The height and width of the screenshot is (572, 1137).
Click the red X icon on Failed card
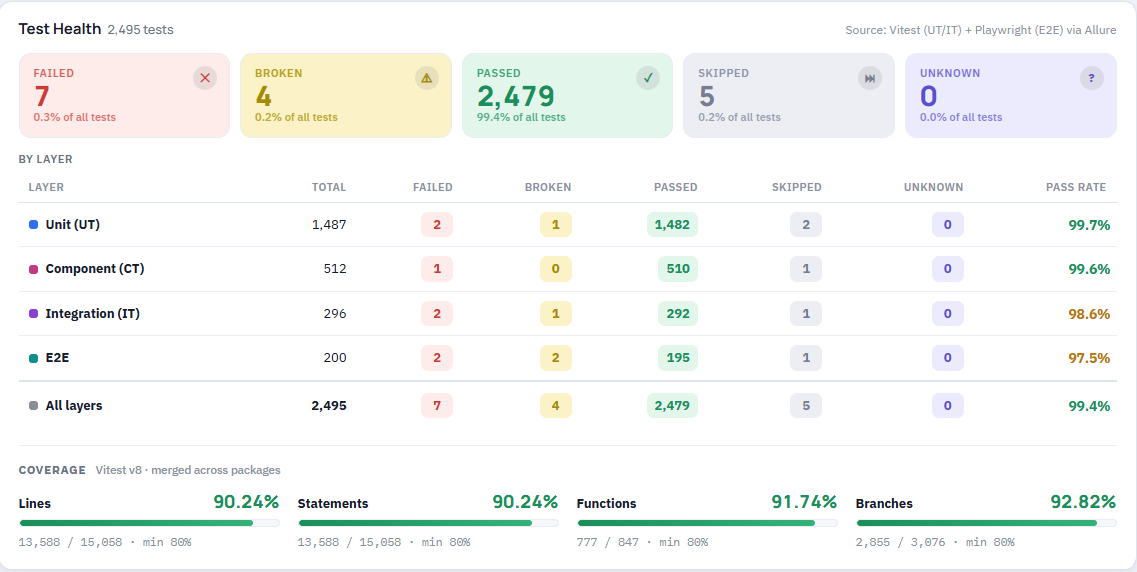205,78
